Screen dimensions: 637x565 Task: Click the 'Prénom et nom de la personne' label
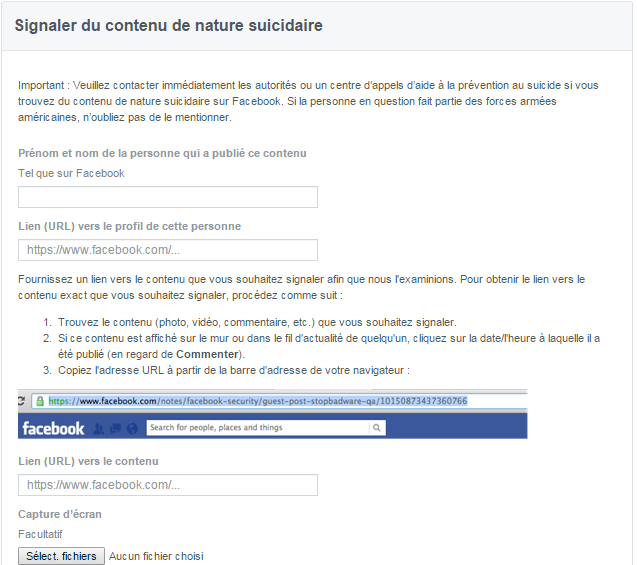(x=162, y=153)
